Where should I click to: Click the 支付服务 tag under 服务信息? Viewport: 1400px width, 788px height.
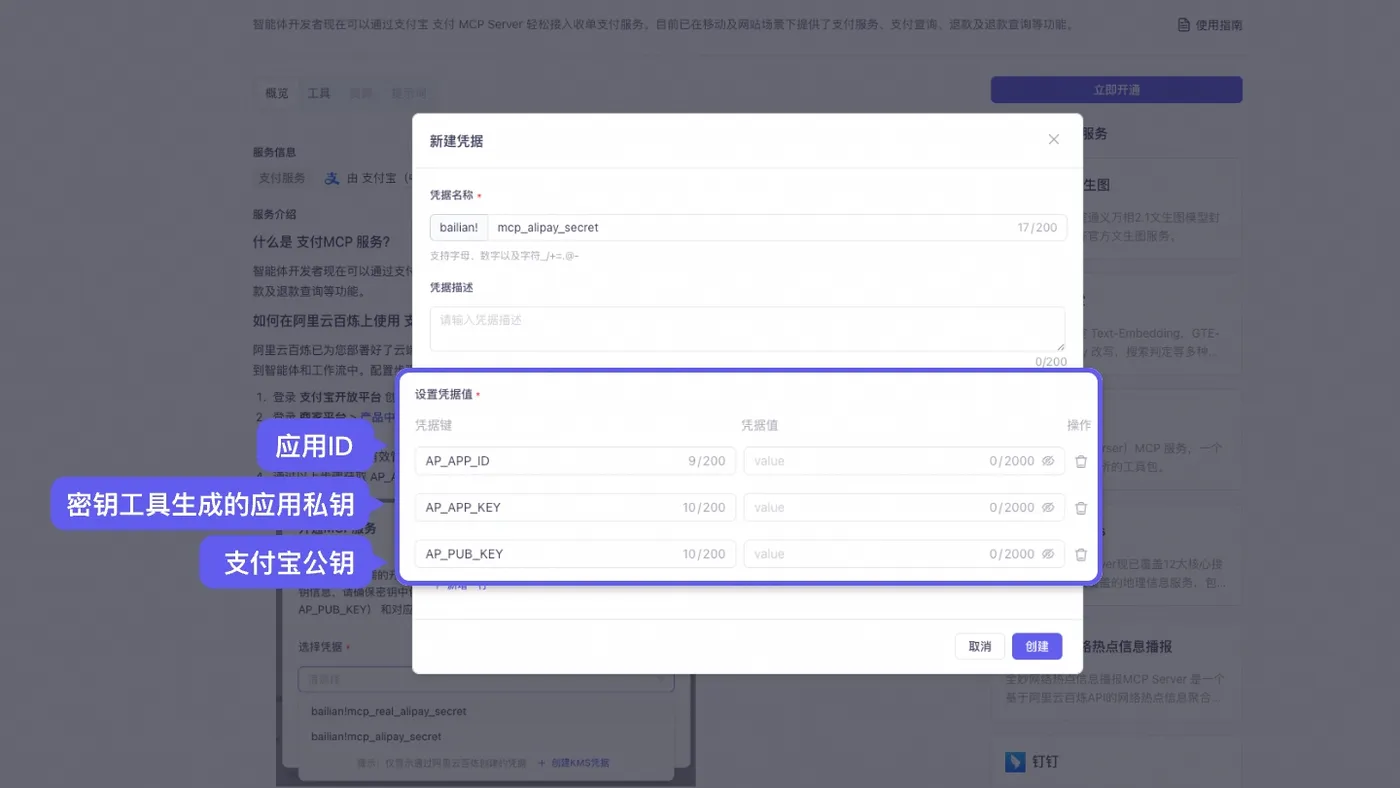[282, 178]
